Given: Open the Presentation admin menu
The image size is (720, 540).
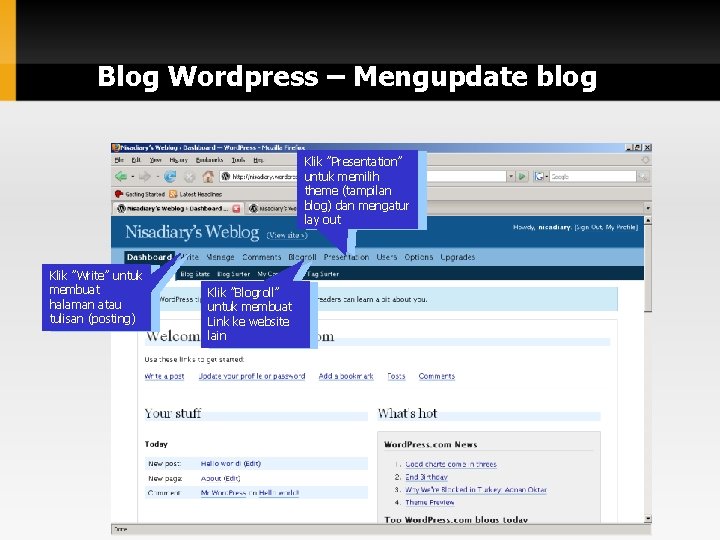Looking at the screenshot, I should tap(346, 257).
